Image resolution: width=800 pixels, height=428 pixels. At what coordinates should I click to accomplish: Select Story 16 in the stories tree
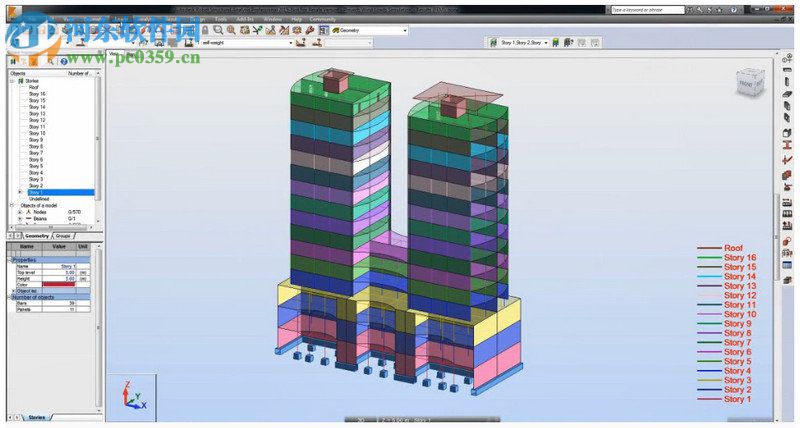(37, 94)
